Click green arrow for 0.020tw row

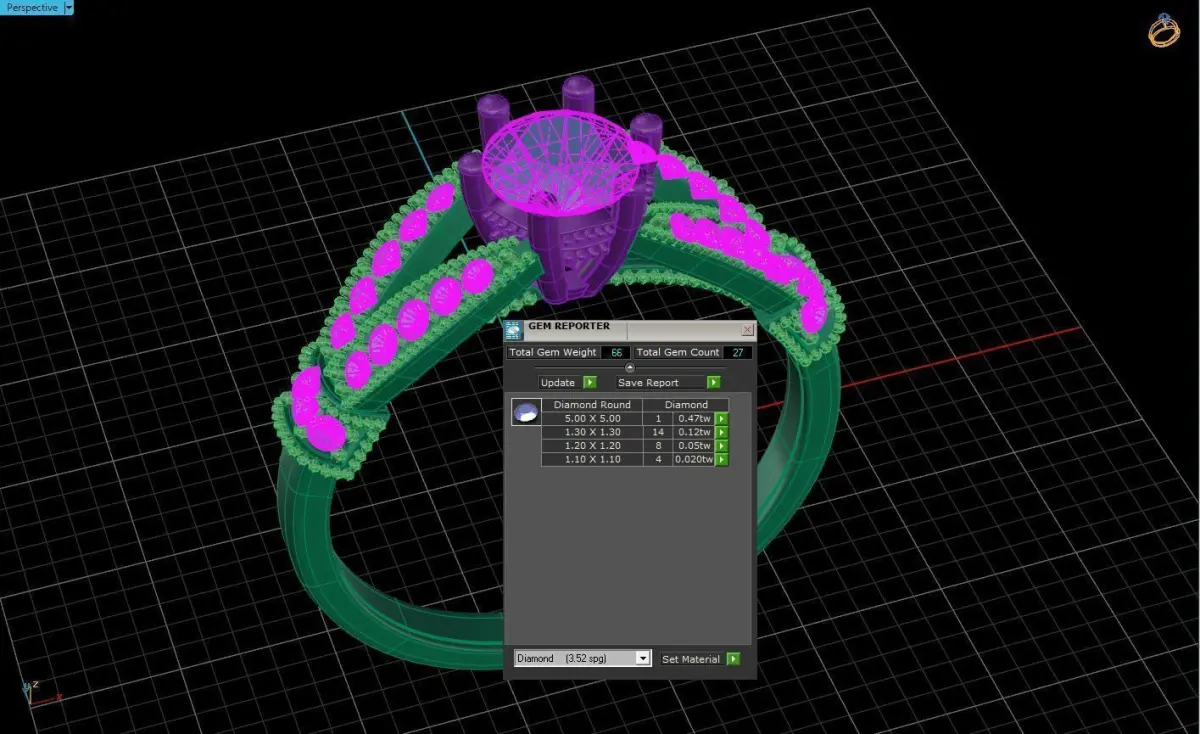722,460
